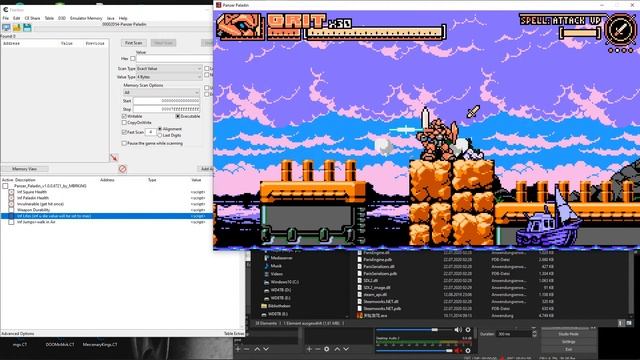Toggle the Executable checkbox

(178, 116)
